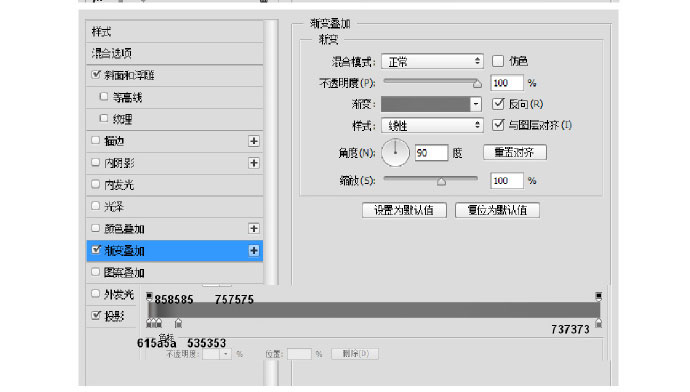This screenshot has width=690, height=392.
Task: Enable the 图案叠加 checkbox
Action: tap(95, 271)
